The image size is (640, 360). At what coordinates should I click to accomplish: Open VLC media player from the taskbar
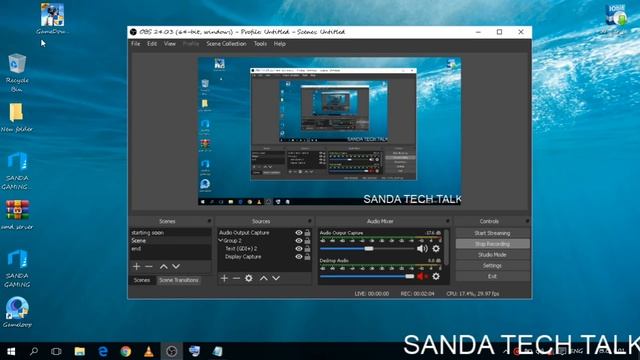(149, 351)
